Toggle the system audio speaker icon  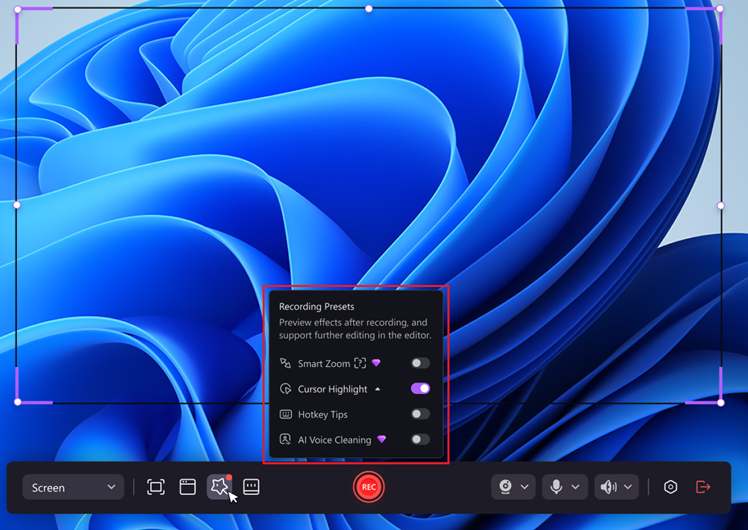tap(609, 487)
